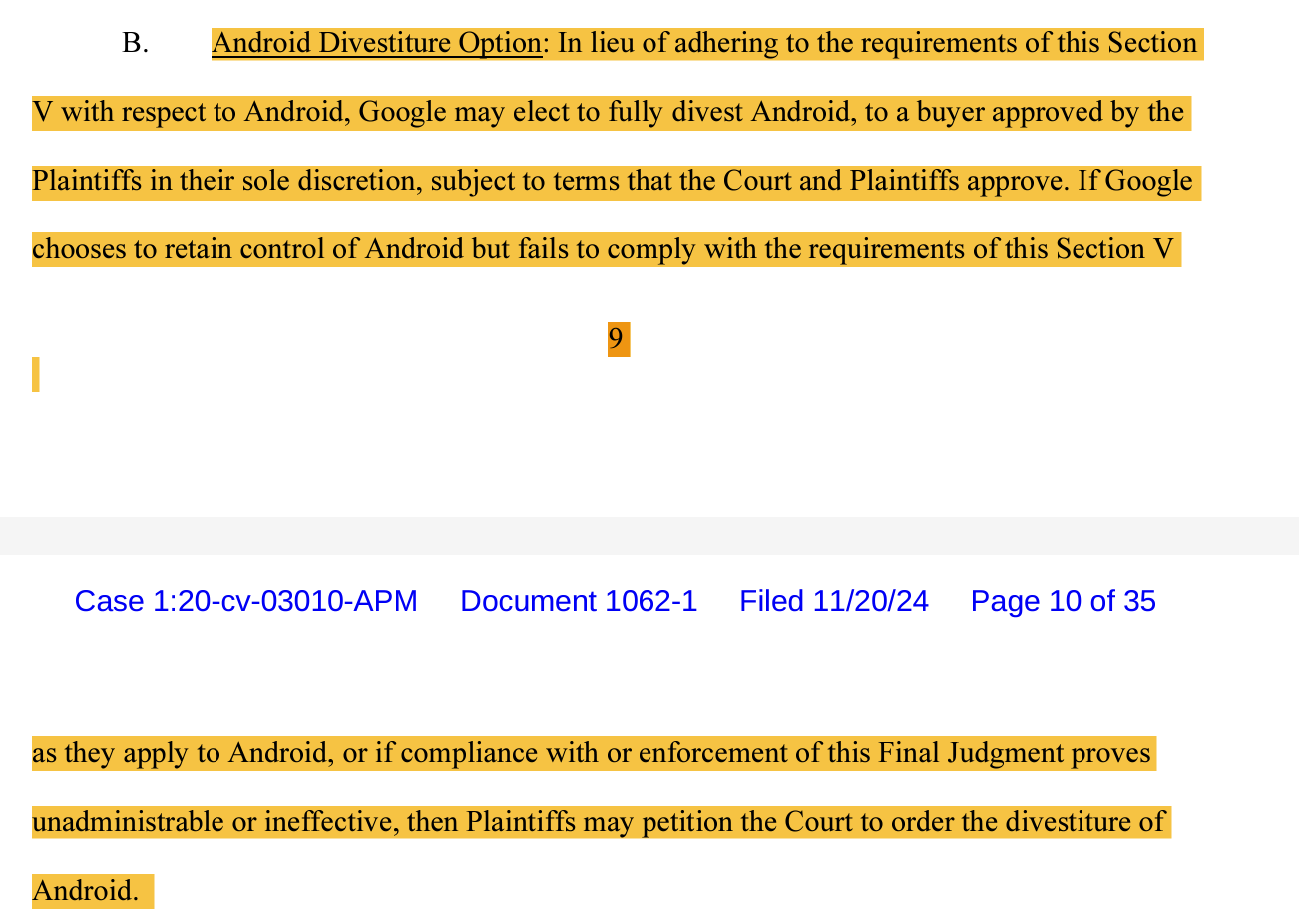This screenshot has height=924, width=1299.
Task: Click the gray page separator bar
Action: (649, 536)
